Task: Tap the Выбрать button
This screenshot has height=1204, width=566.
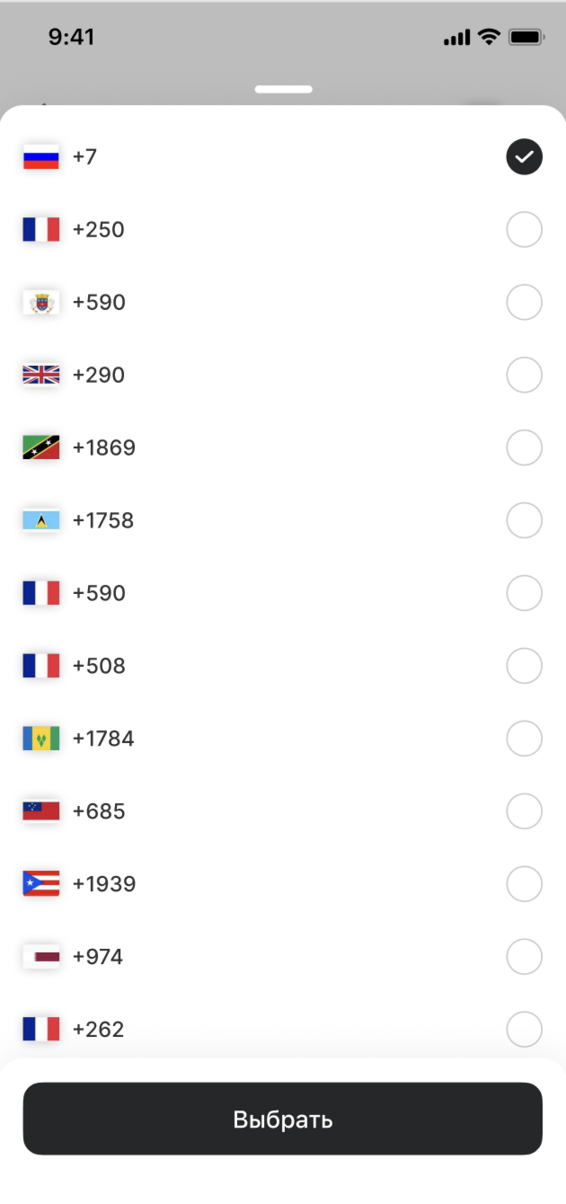Action: click(x=283, y=1119)
